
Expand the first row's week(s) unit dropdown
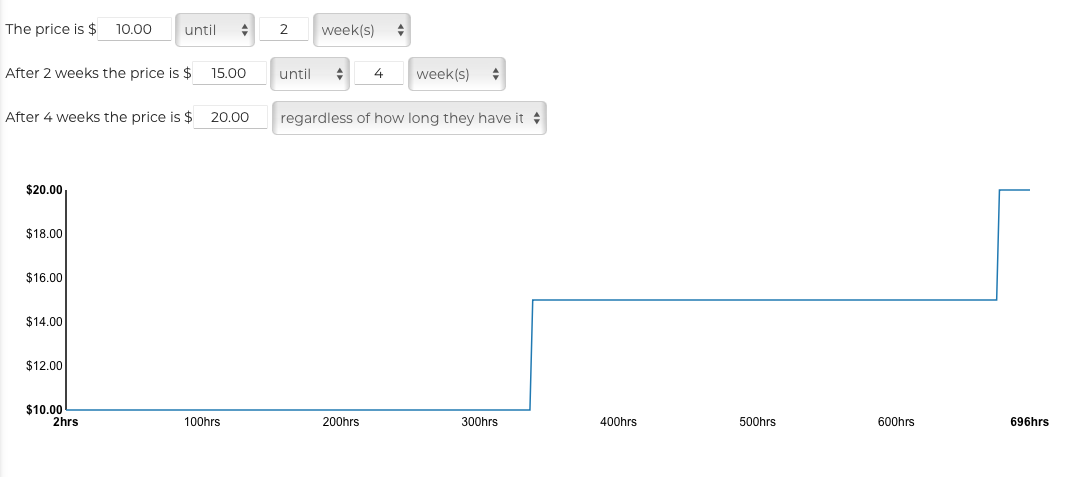coord(361,30)
